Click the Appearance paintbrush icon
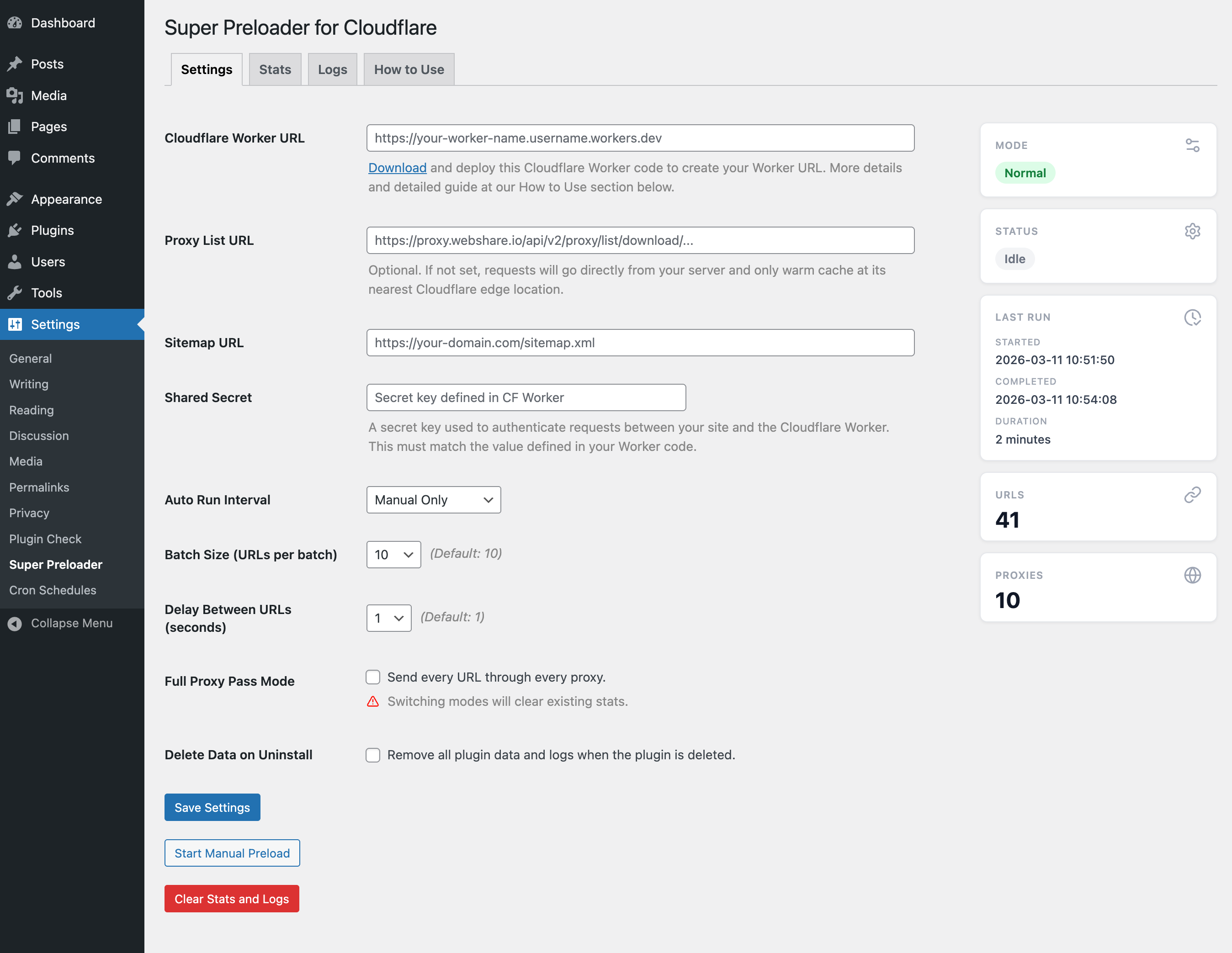The width and height of the screenshot is (1232, 953). tap(15, 199)
